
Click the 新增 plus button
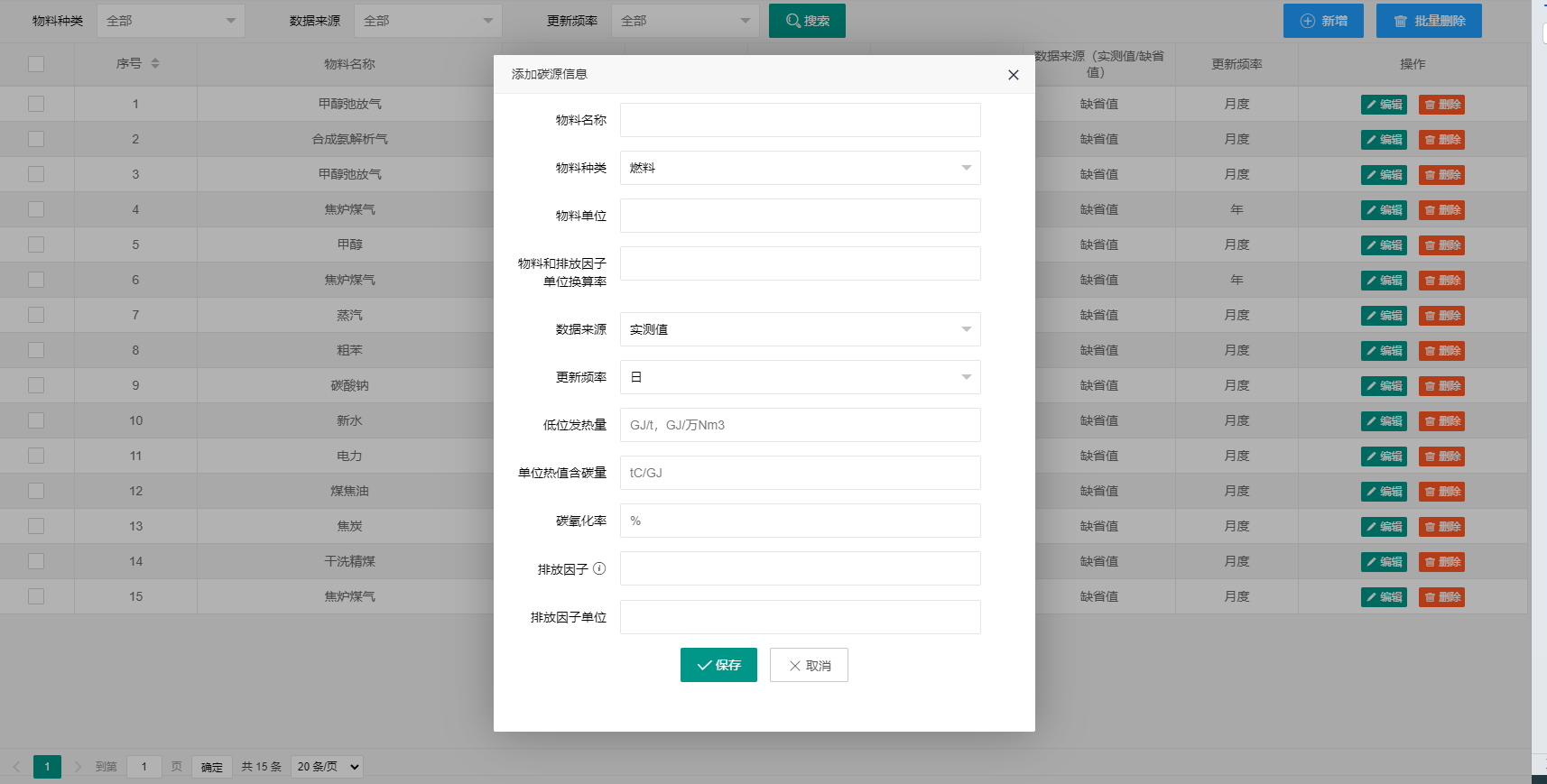tap(1323, 21)
